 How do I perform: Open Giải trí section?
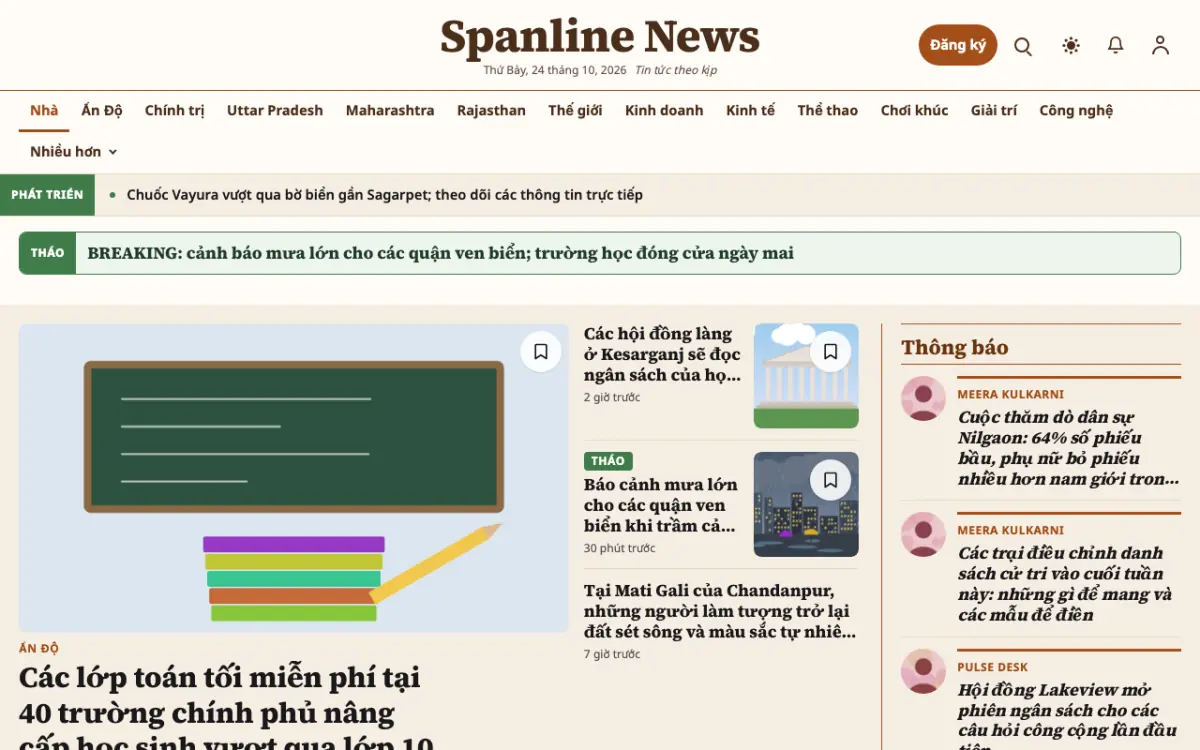tap(994, 111)
